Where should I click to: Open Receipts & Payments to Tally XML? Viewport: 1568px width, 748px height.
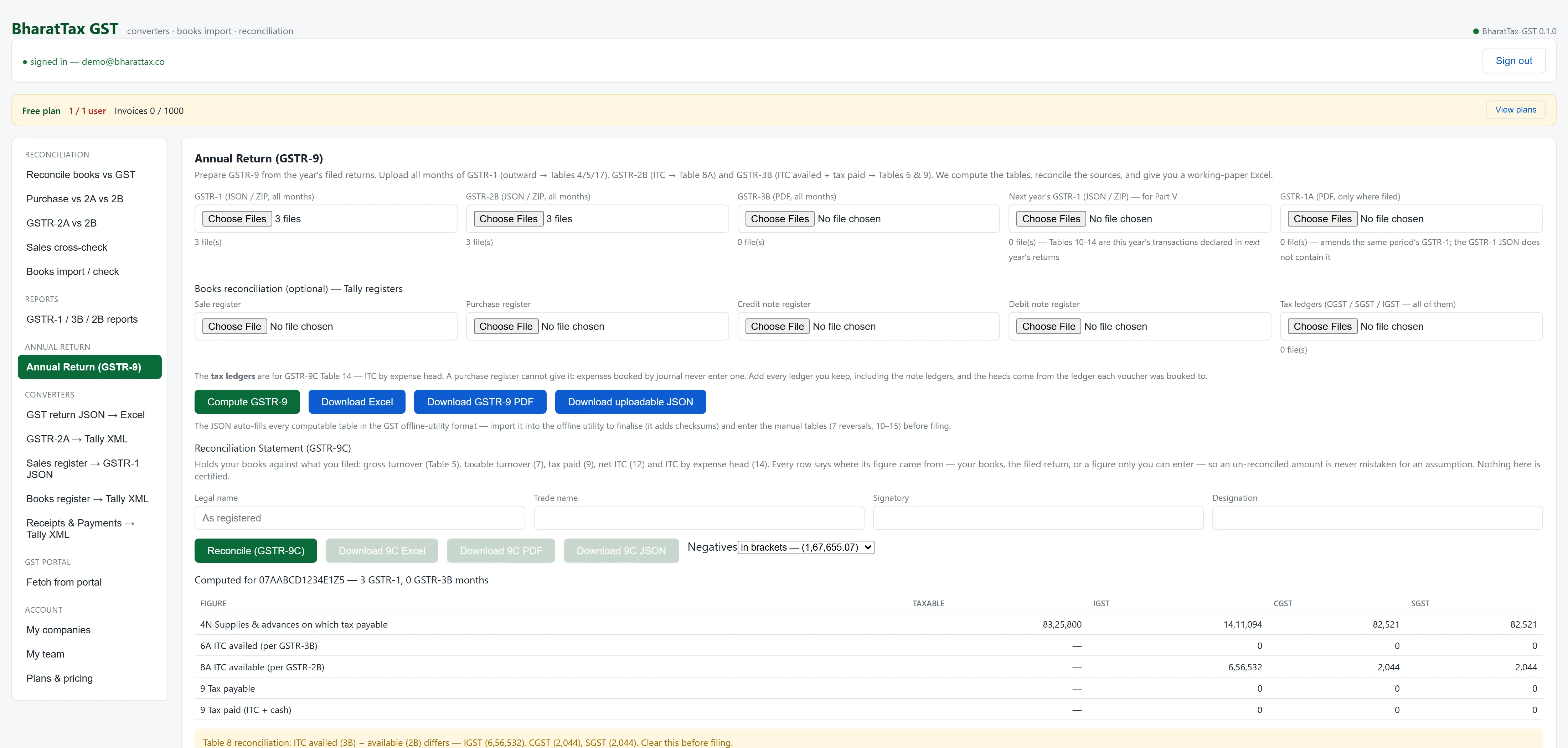89,529
